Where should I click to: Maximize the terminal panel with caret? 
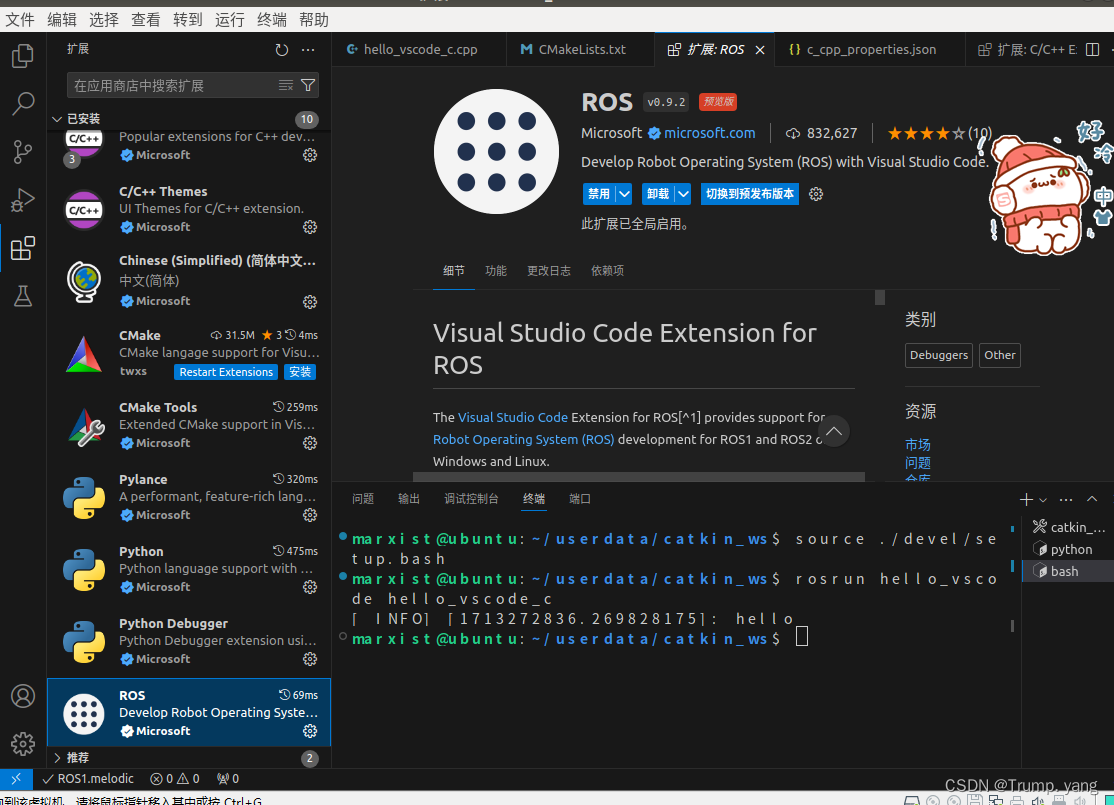click(x=1092, y=499)
